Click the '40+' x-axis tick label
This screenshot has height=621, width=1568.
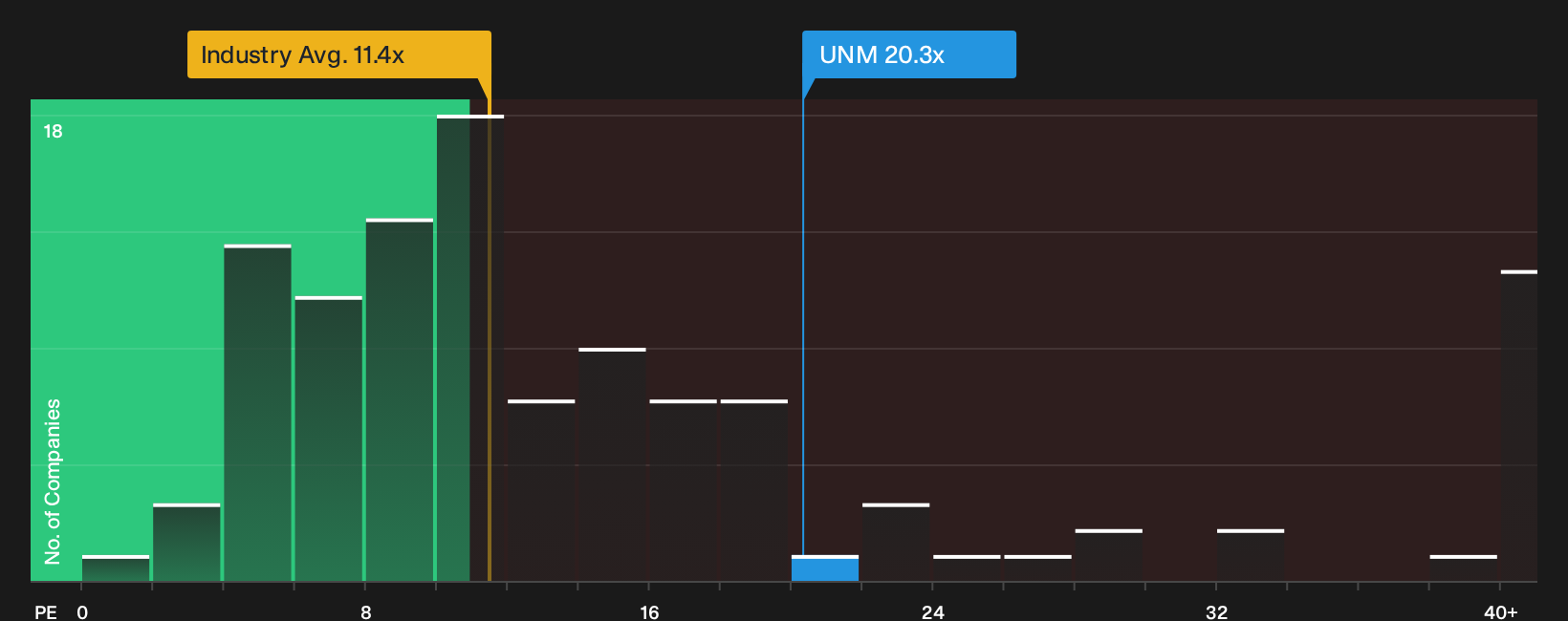click(x=1500, y=611)
